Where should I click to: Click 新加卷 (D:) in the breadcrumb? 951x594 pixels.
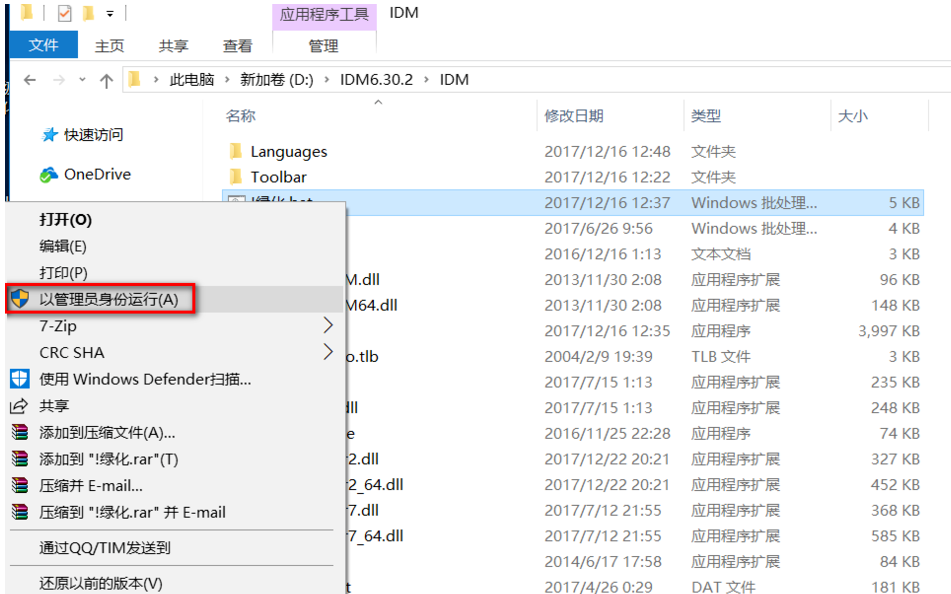click(x=277, y=79)
